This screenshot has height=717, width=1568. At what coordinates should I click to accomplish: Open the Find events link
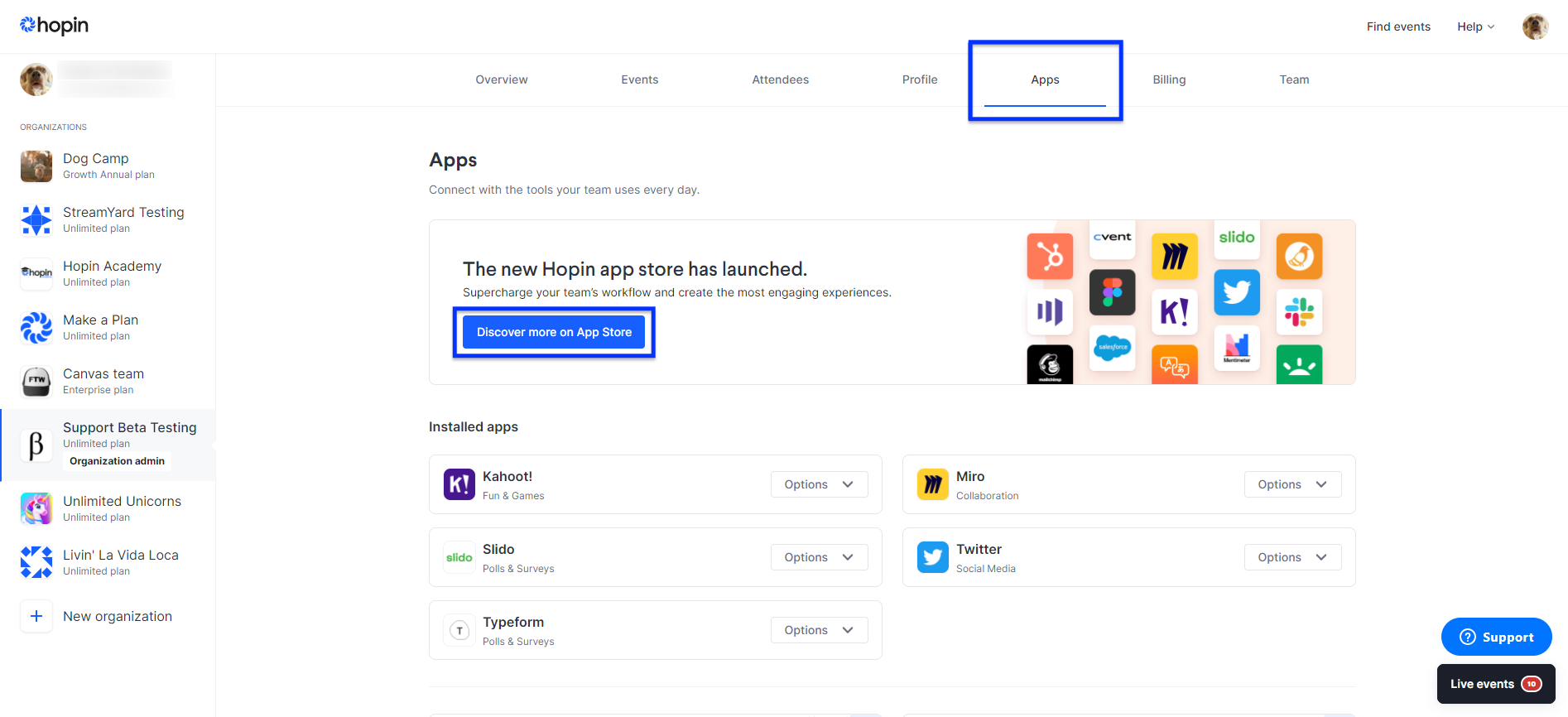tap(1398, 26)
